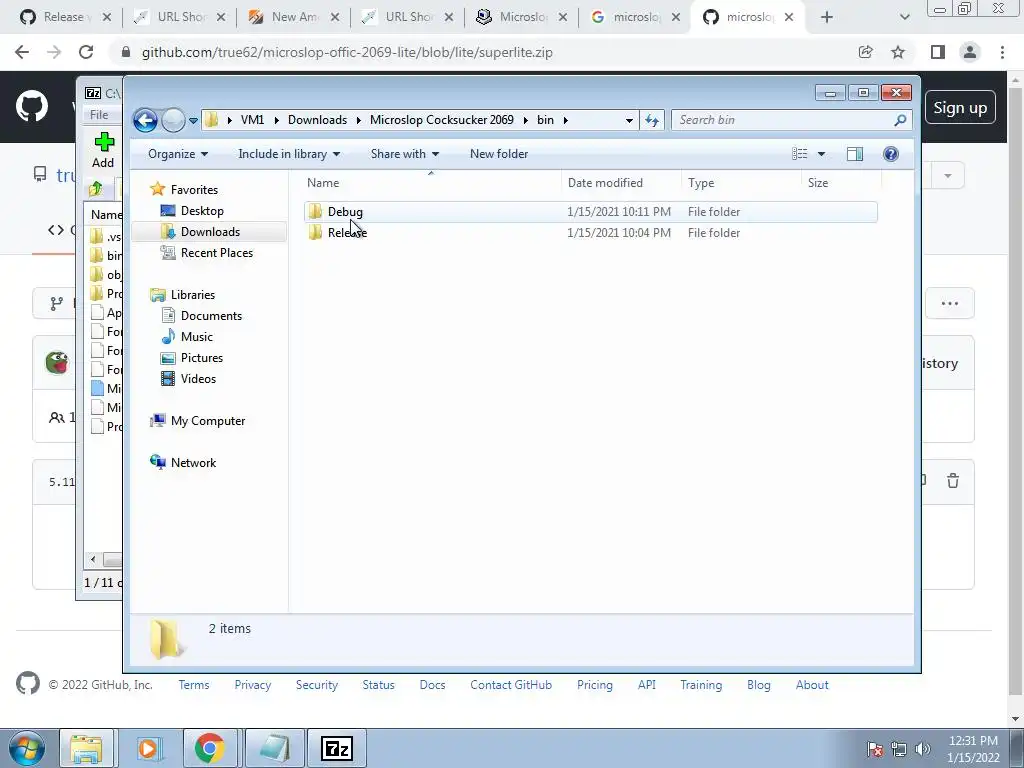This screenshot has height=768, width=1024.
Task: Click the share page icon in Chrome
Action: tap(865, 52)
